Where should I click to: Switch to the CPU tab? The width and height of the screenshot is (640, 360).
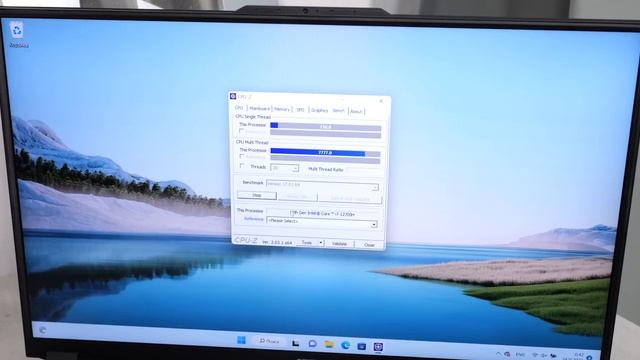click(239, 108)
